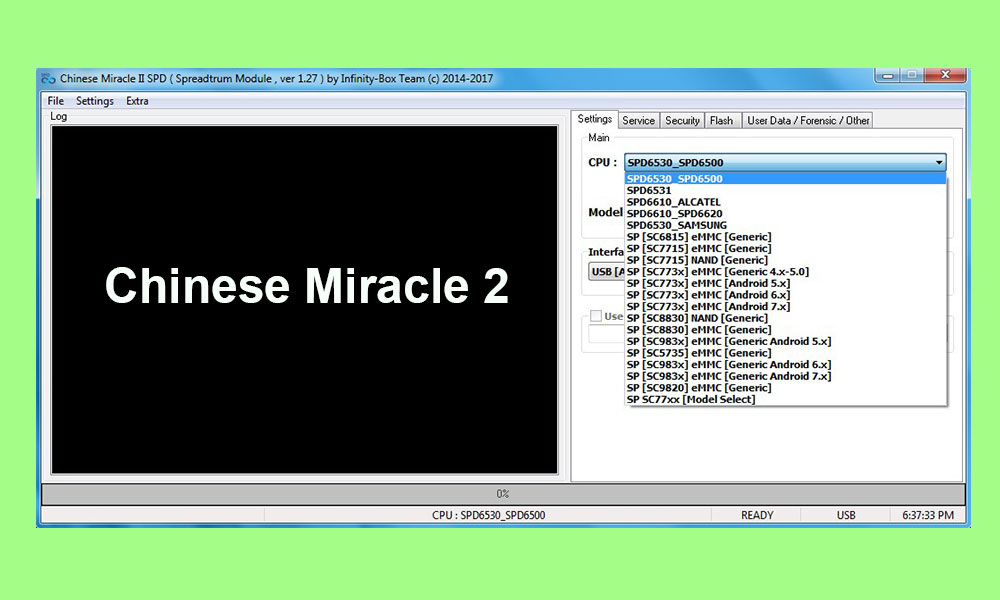Image resolution: width=1000 pixels, height=600 pixels.
Task: Switch to the Security tab
Action: [682, 121]
